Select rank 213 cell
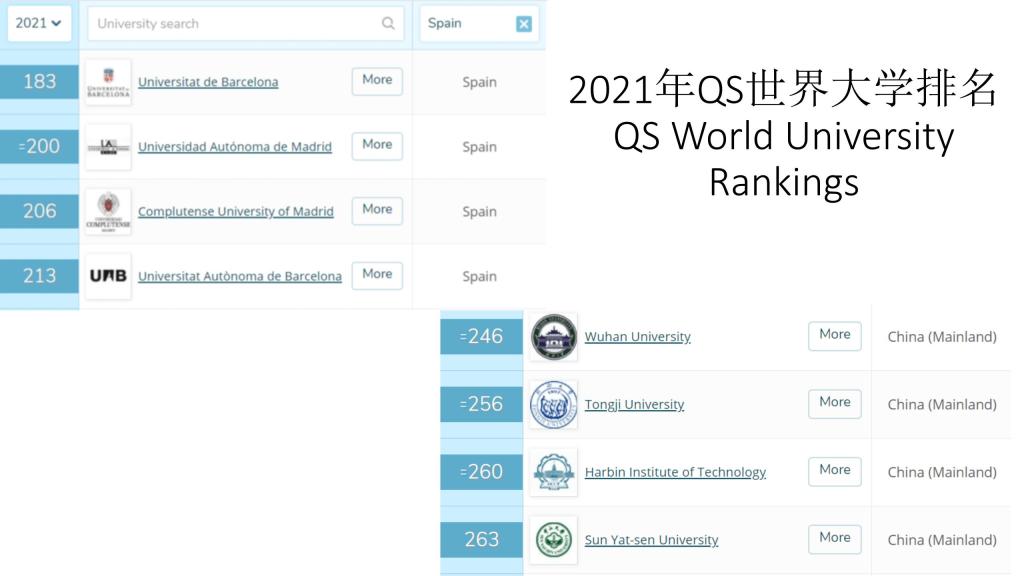1024x576 pixels. pos(39,276)
